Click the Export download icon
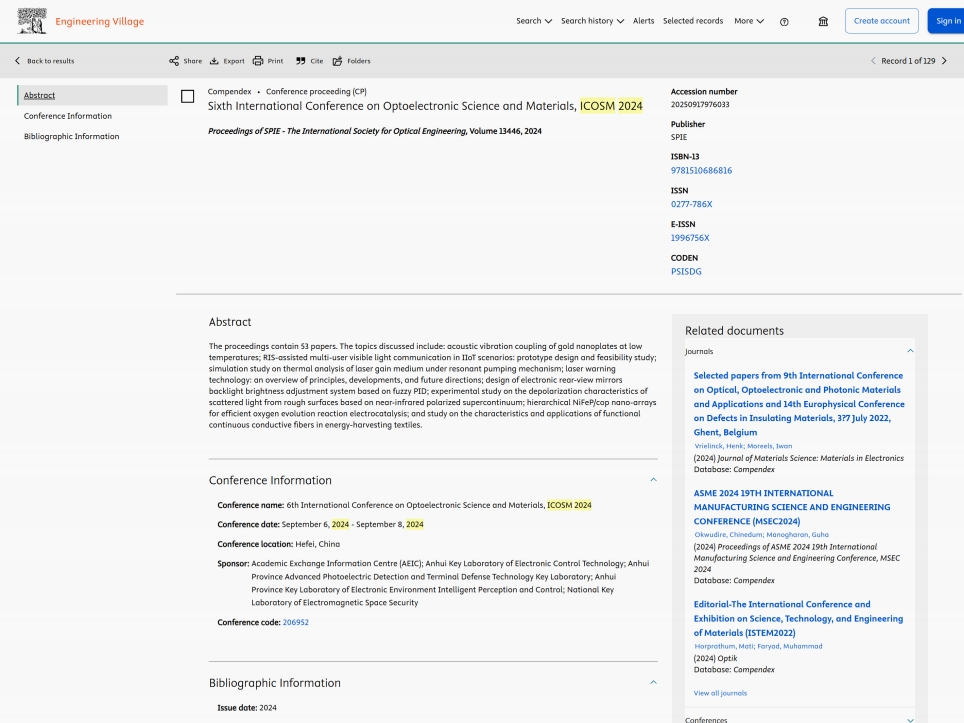964x723 pixels. 214,61
